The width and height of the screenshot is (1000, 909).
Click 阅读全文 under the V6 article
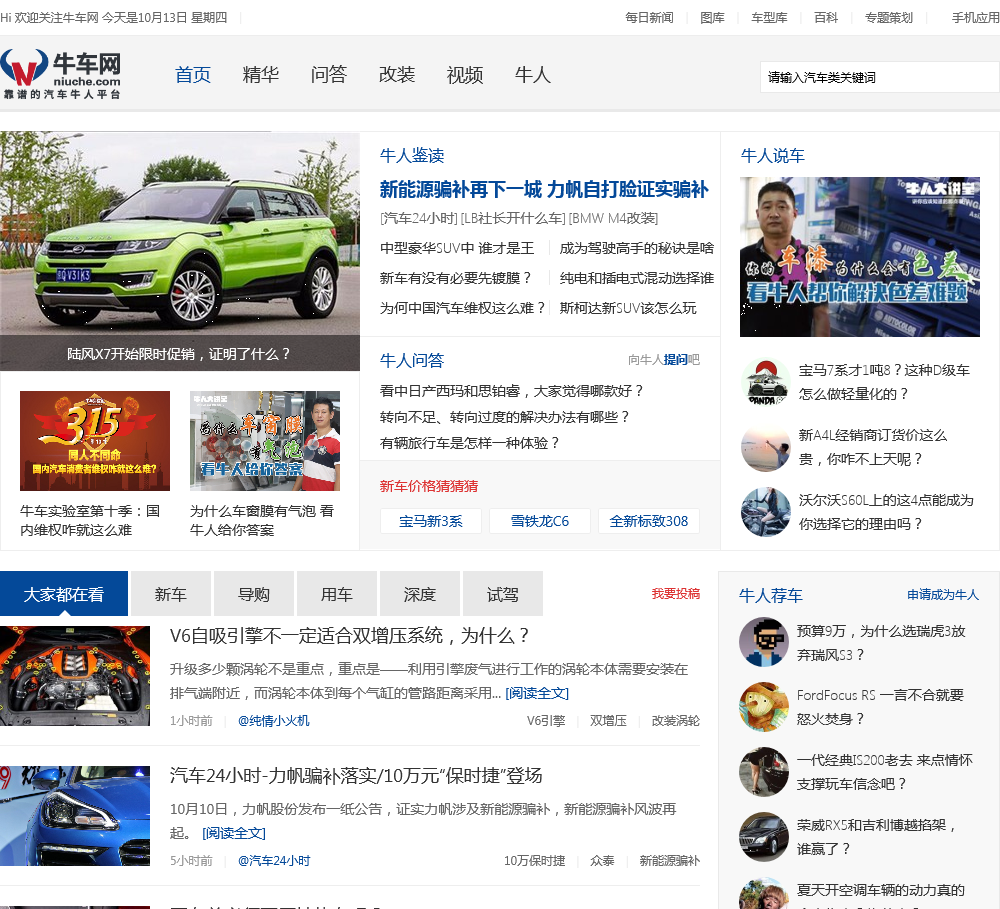[537, 693]
